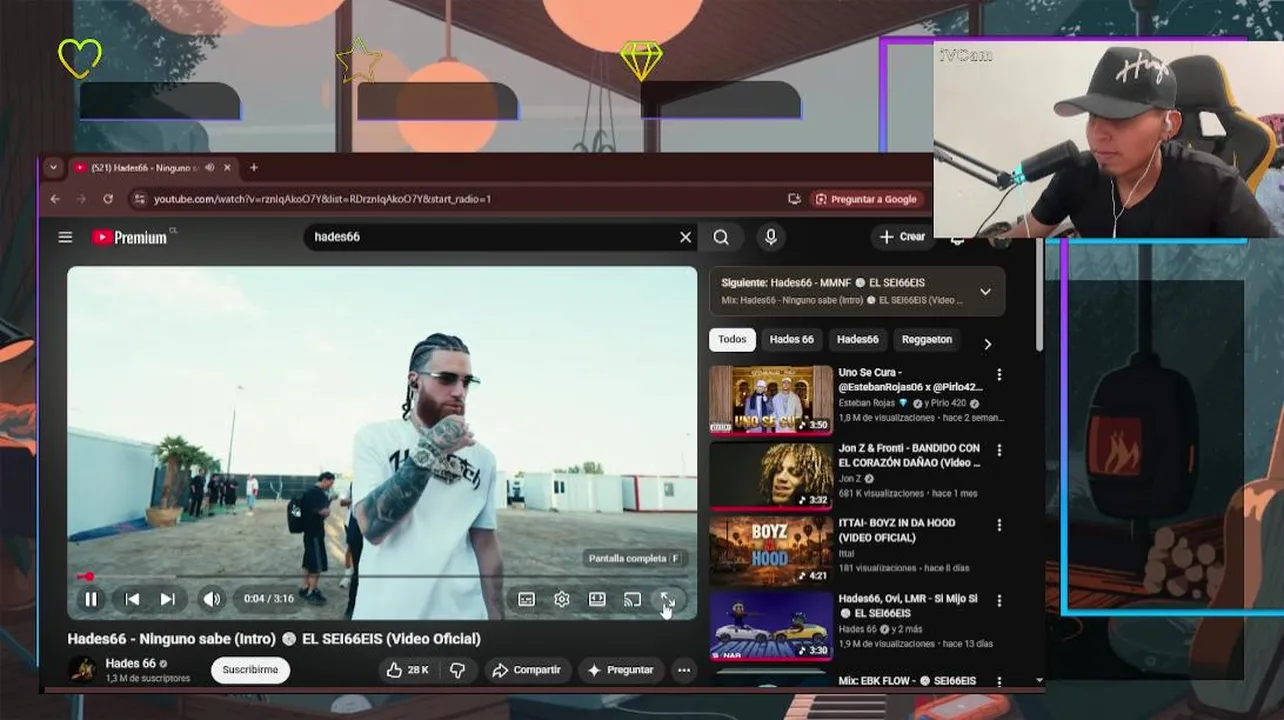Go to the previous video in the player
This screenshot has width=1284, height=720.
click(132, 599)
